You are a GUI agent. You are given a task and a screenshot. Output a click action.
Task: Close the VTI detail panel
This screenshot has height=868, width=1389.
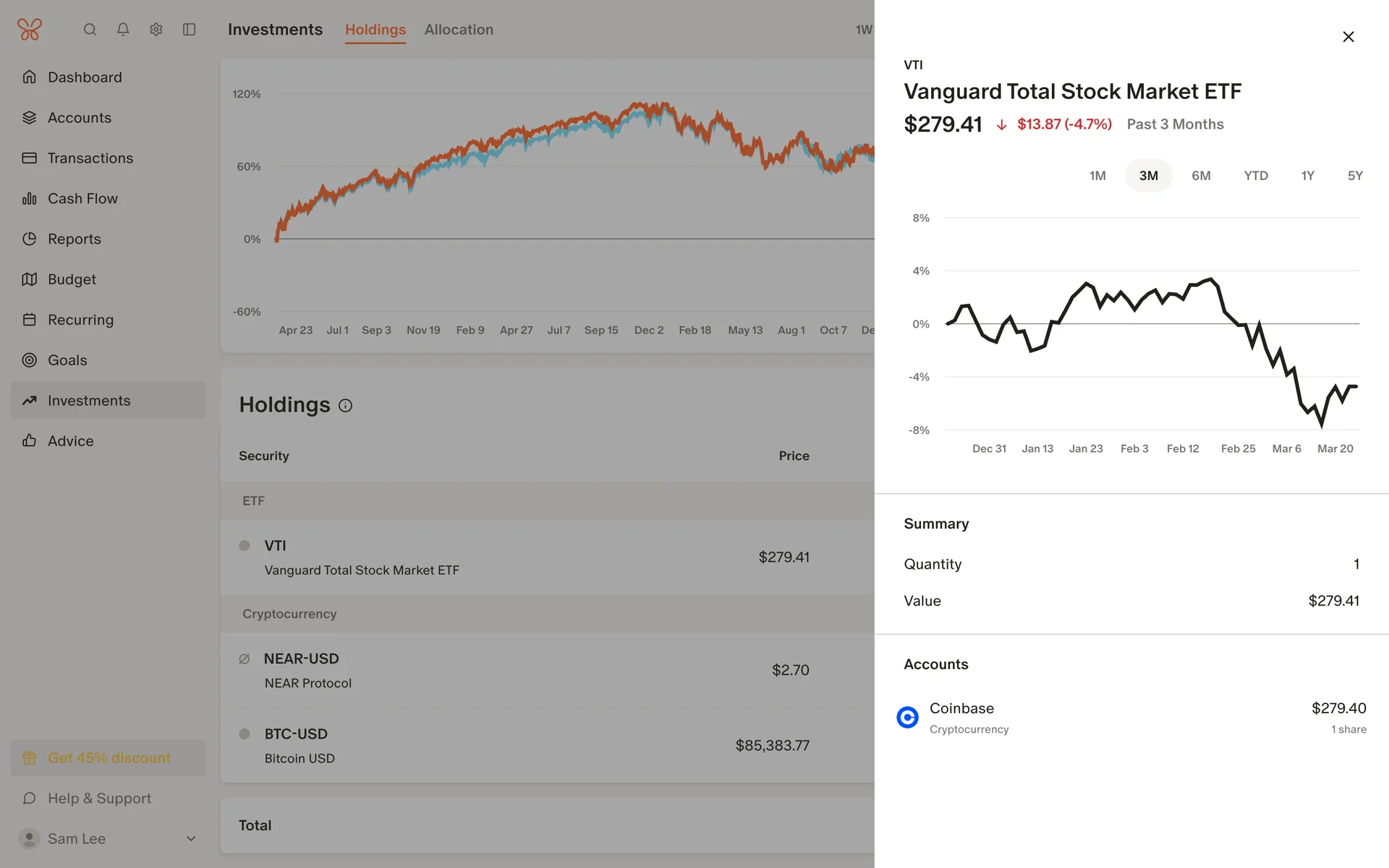pos(1348,37)
